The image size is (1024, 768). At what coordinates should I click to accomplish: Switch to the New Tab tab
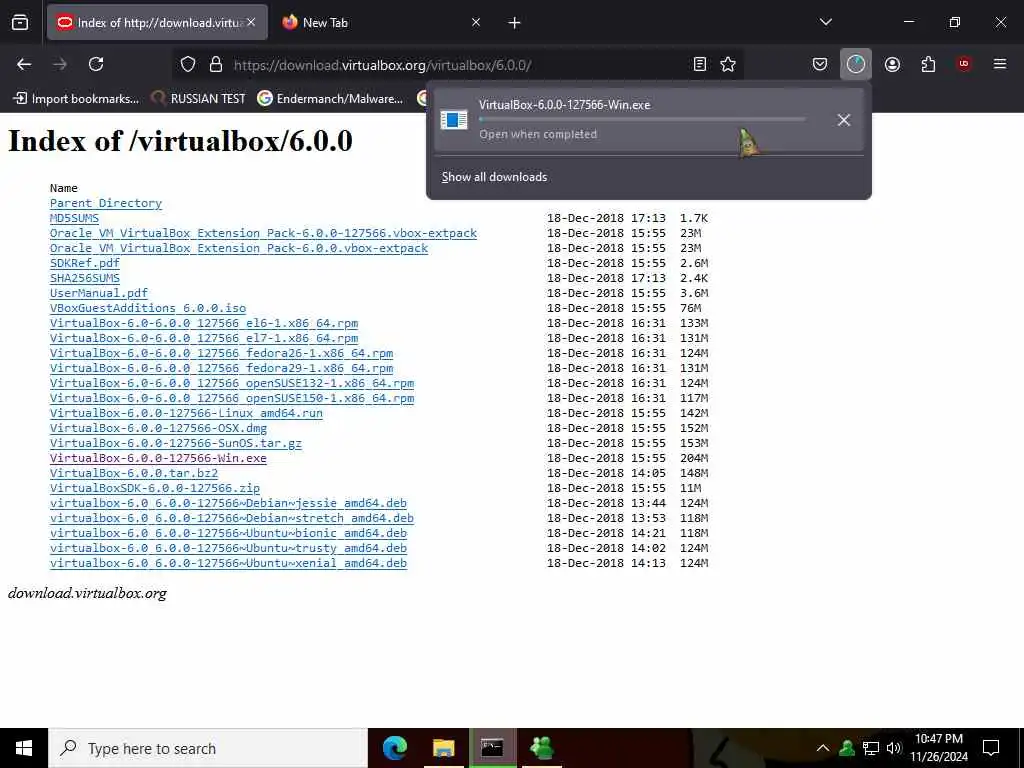tap(382, 22)
